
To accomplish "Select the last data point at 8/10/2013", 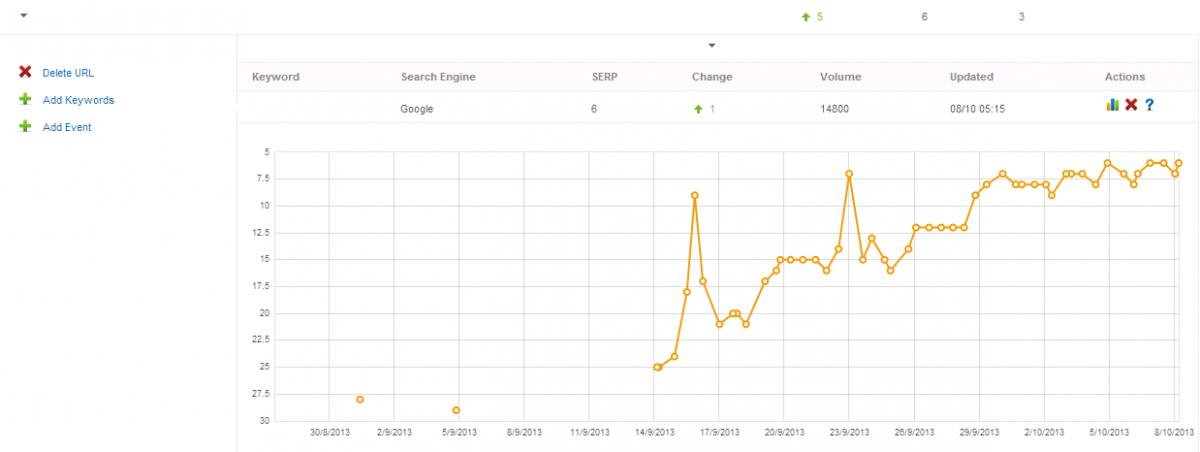I will point(1179,163).
